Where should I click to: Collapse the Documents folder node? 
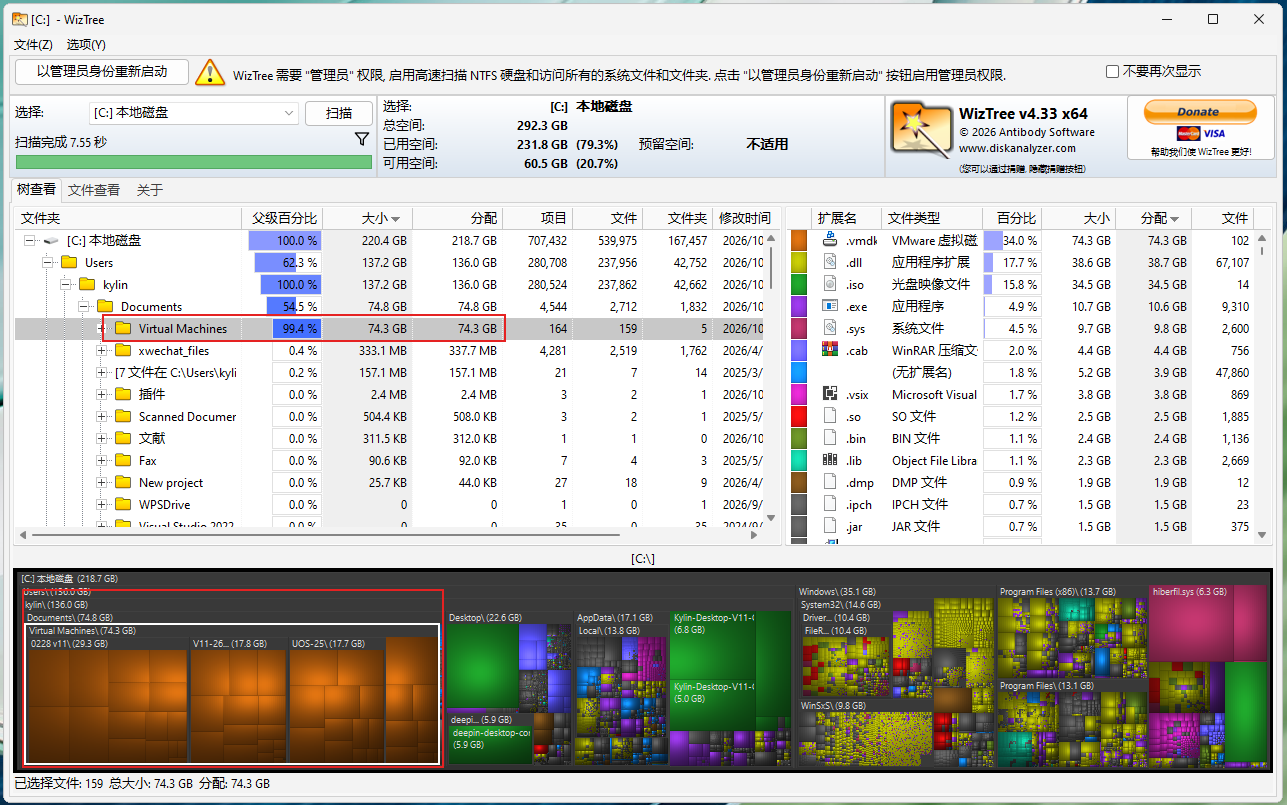(x=84, y=307)
